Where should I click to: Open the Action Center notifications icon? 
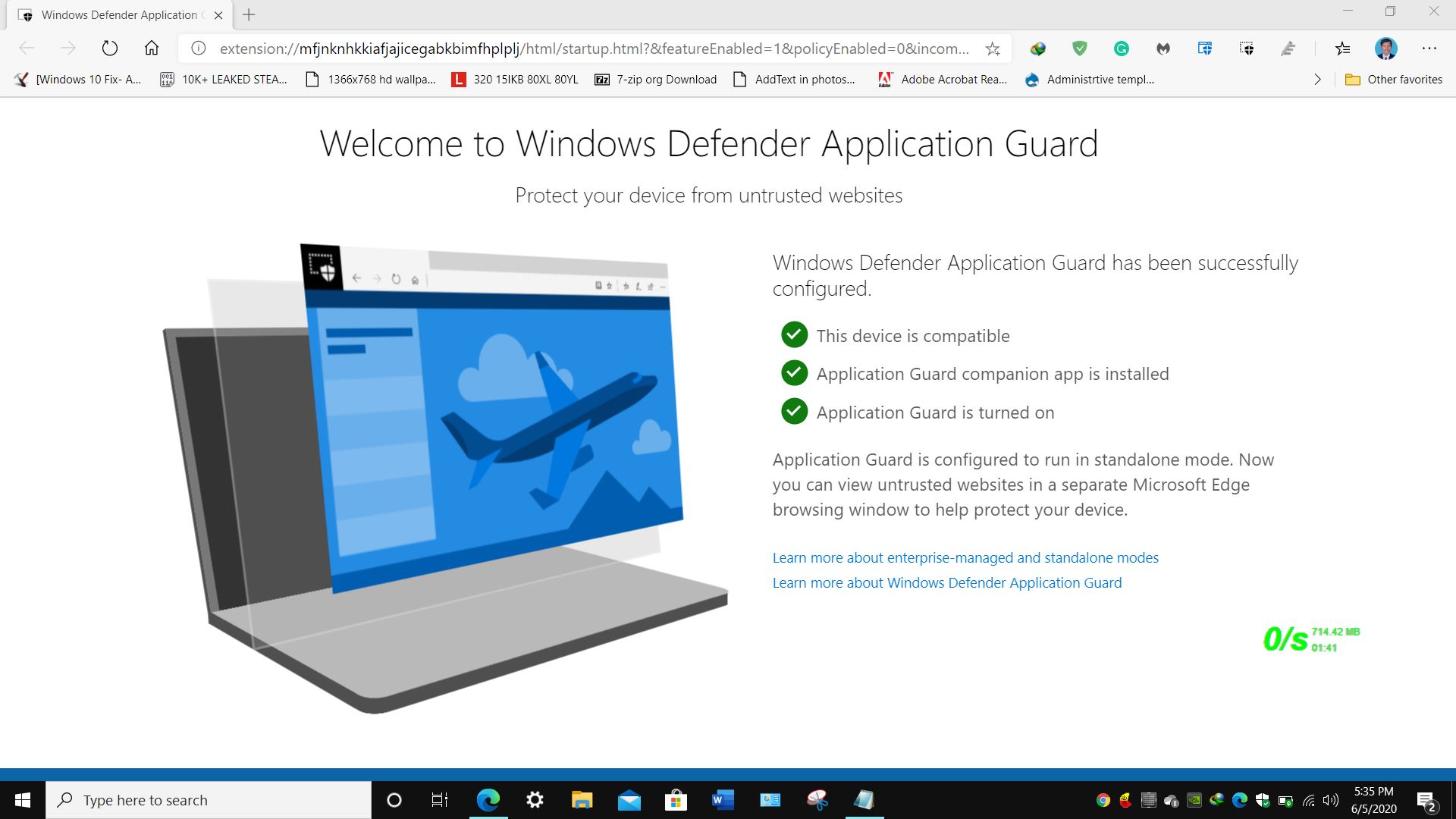coord(1426,801)
